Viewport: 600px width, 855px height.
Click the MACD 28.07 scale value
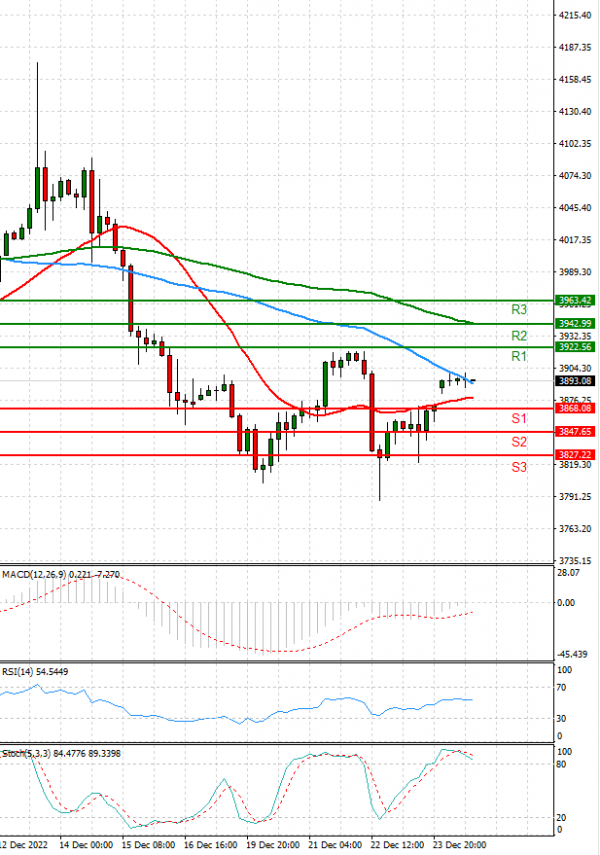click(569, 573)
